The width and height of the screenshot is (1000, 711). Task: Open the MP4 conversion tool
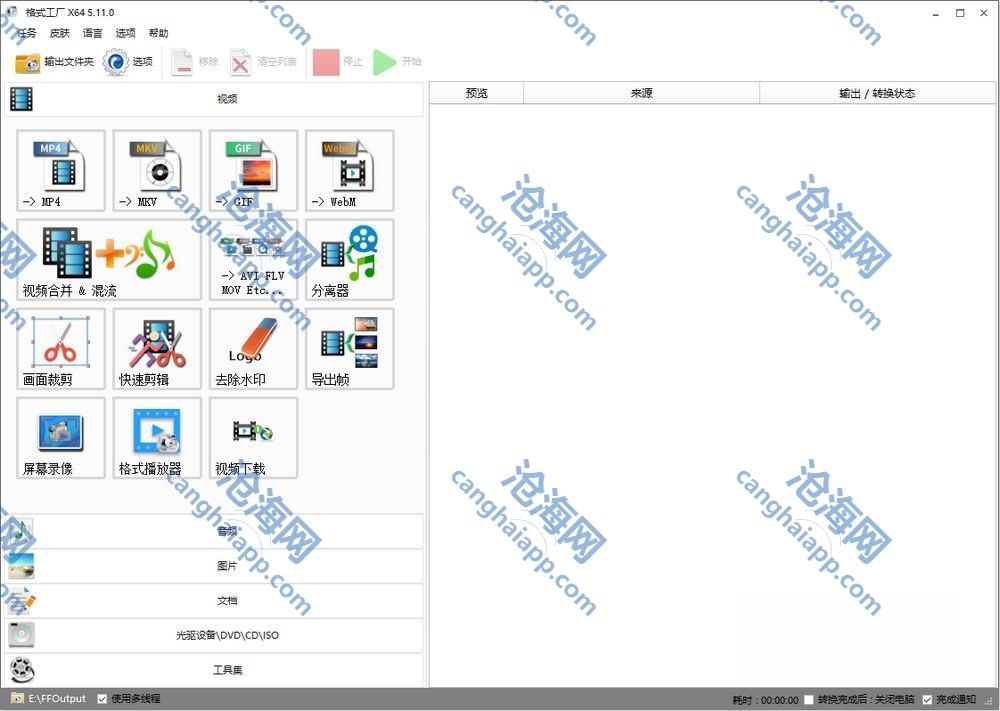click(61, 170)
